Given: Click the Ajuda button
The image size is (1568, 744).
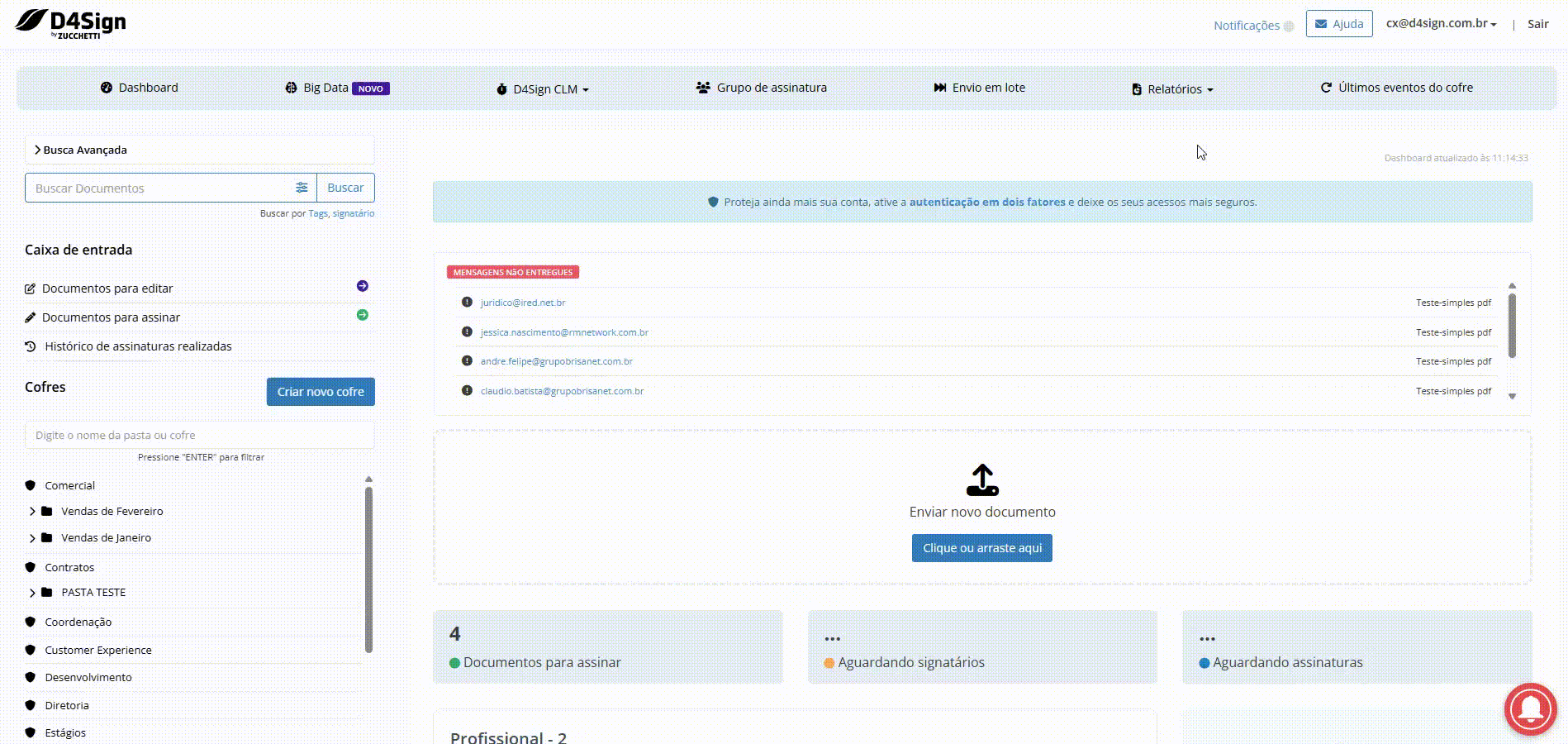Looking at the screenshot, I should point(1339,24).
